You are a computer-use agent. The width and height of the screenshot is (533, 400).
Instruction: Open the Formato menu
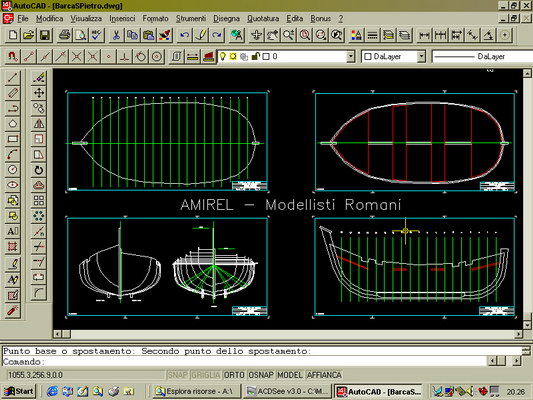pyautogui.click(x=155, y=19)
